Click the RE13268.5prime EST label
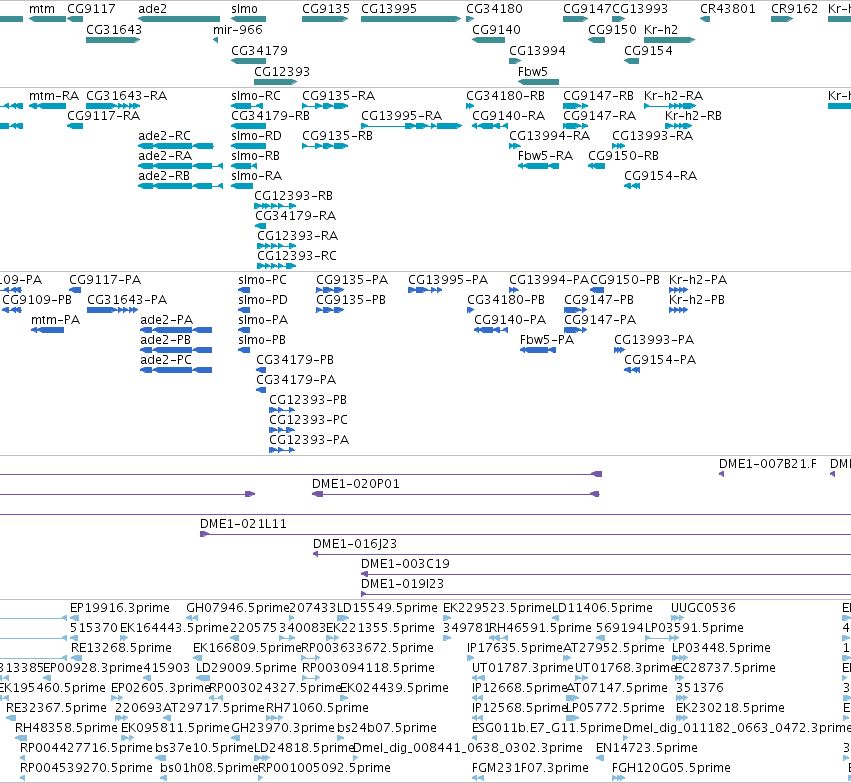851x783 pixels. [x=121, y=648]
